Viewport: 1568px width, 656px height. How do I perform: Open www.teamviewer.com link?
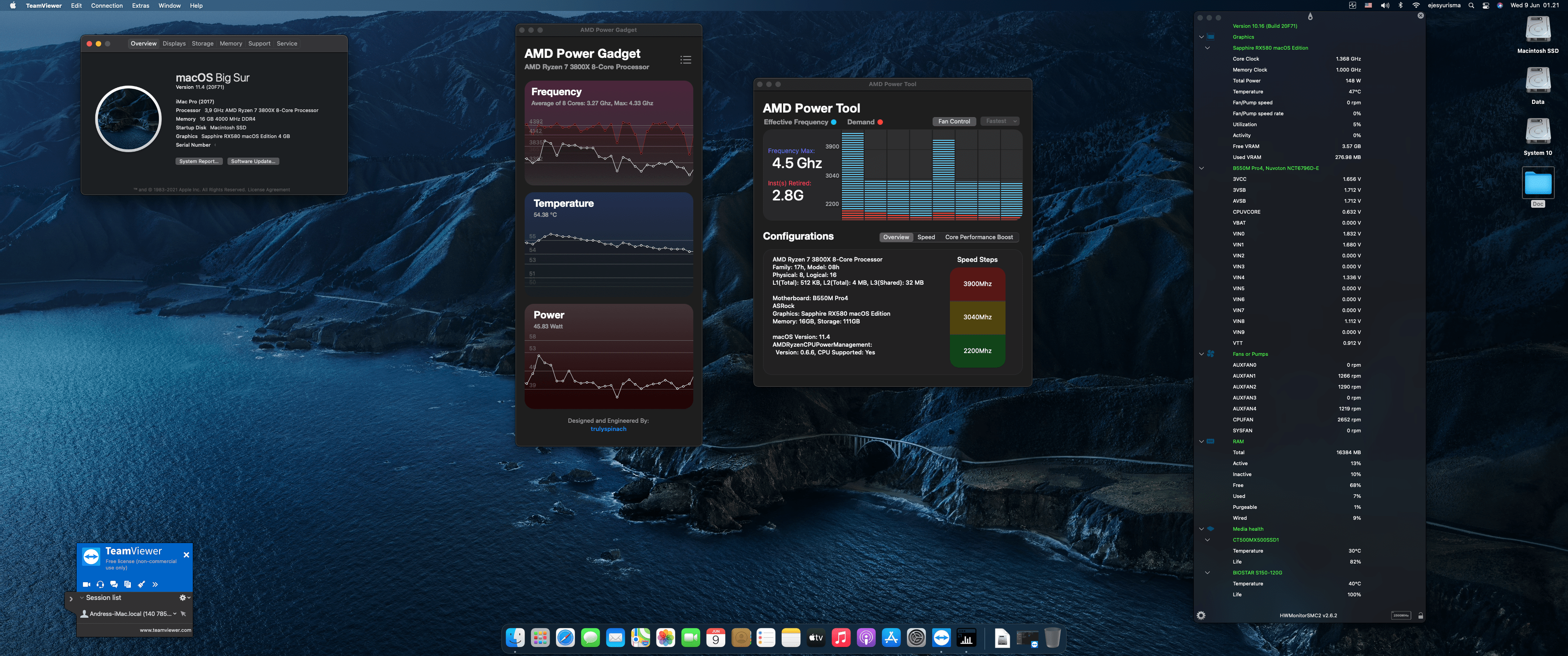[x=165, y=630]
